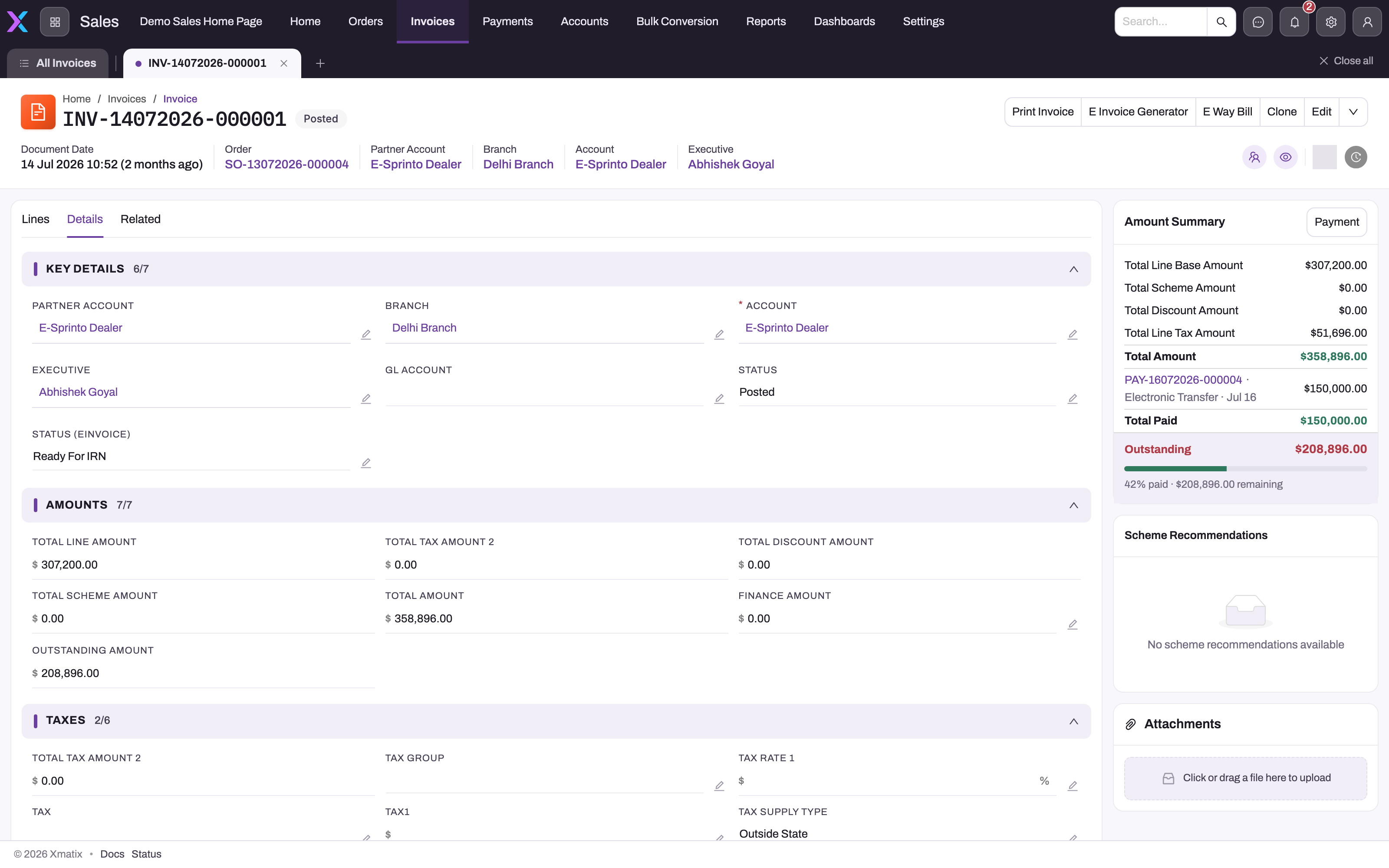This screenshot has width=1389, height=868.
Task: Open payment PAY-16072026-000004 link
Action: (1183, 380)
